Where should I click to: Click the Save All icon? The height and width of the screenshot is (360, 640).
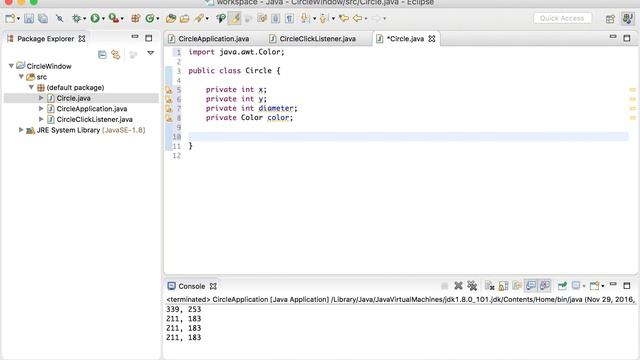(x=42, y=18)
